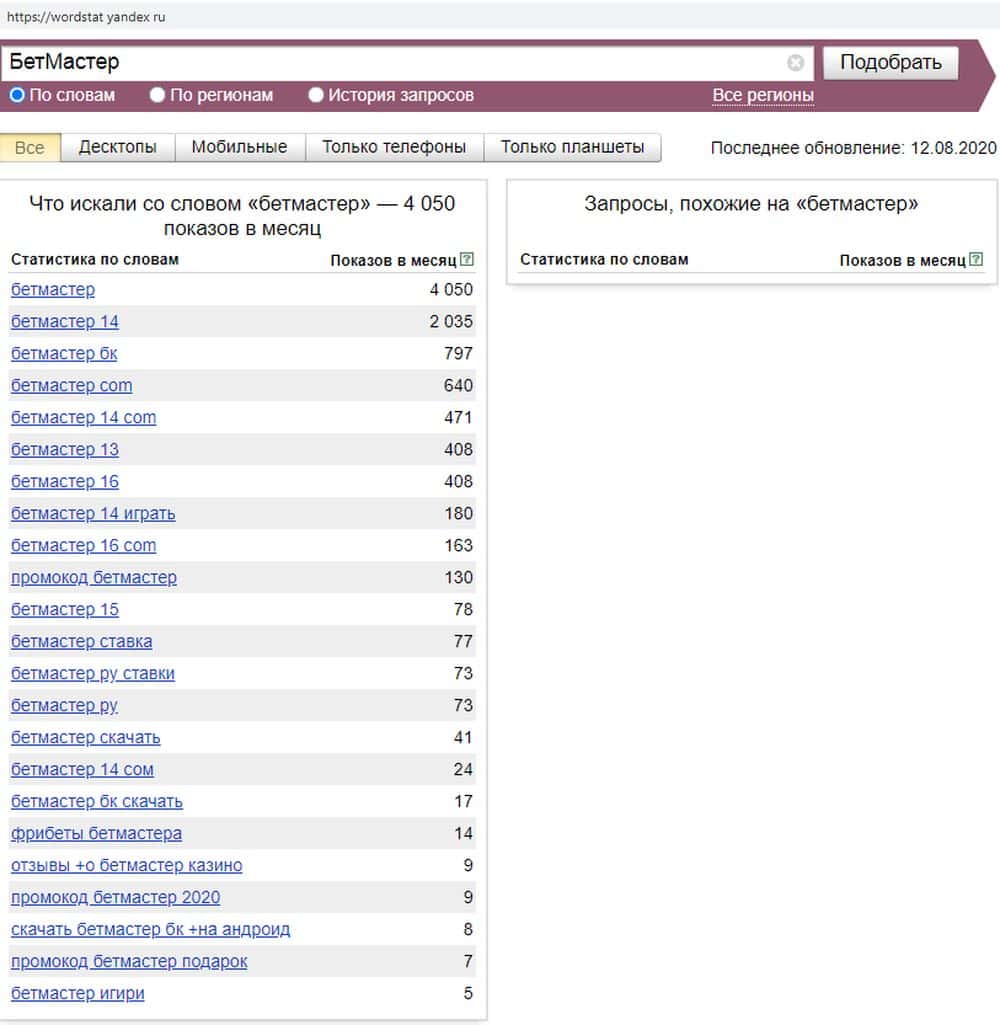Open the 'Все регионы' region selector
The width and height of the screenshot is (1000, 1025).
[763, 95]
